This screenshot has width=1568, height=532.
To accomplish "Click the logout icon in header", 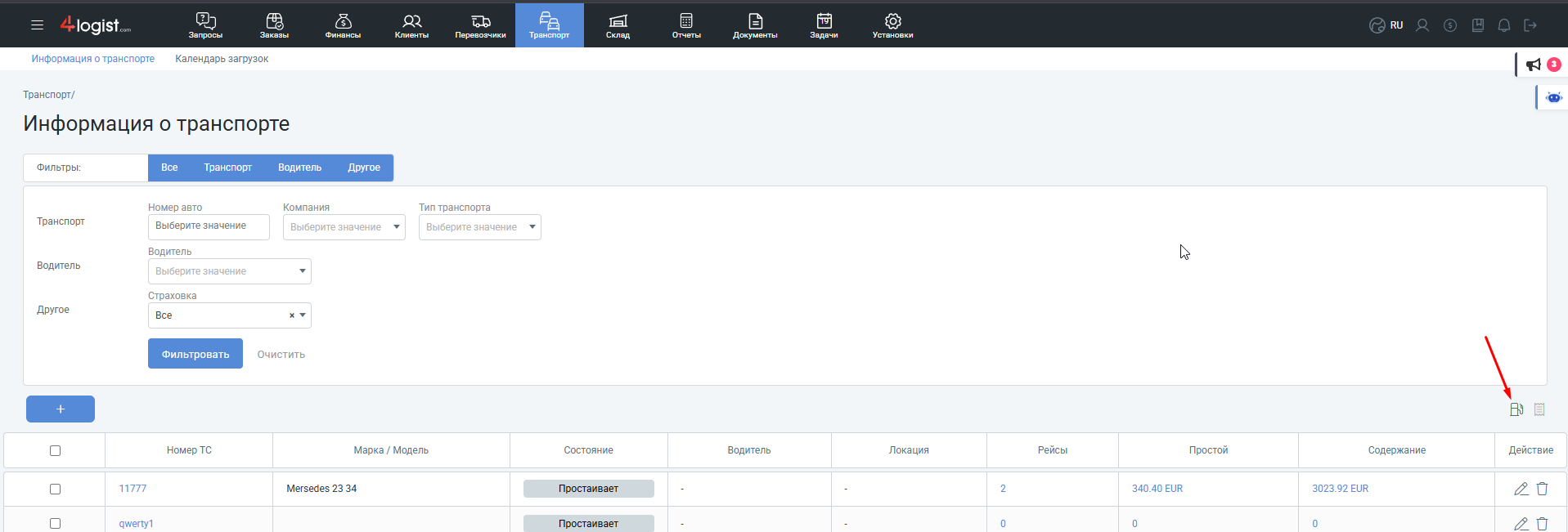I will (1530, 25).
